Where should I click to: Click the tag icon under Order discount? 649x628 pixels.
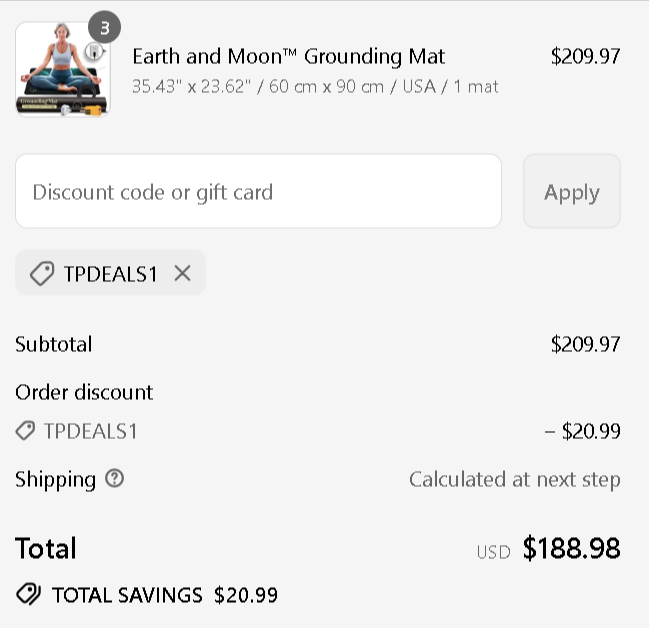[x=26, y=431]
